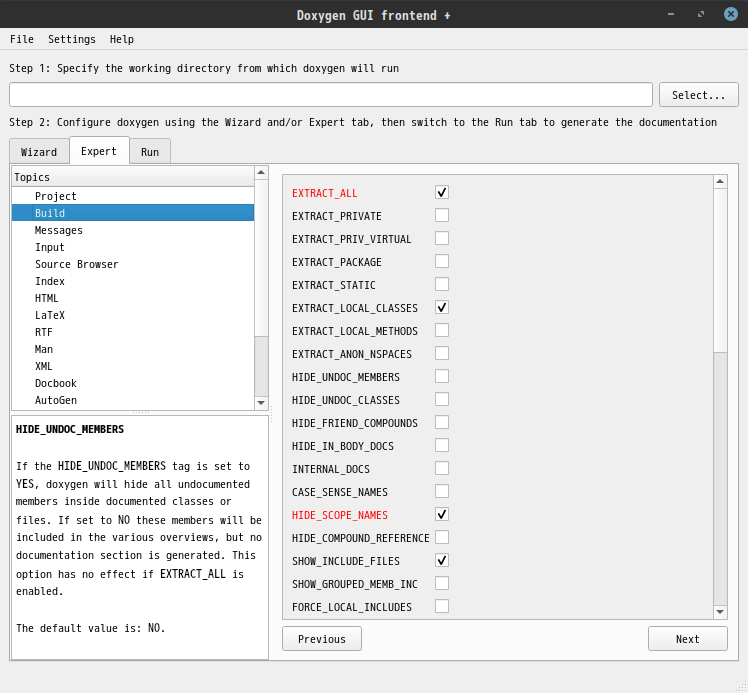The image size is (748, 693).
Task: Enable EXTRACT_PRIVATE option
Action: point(442,215)
